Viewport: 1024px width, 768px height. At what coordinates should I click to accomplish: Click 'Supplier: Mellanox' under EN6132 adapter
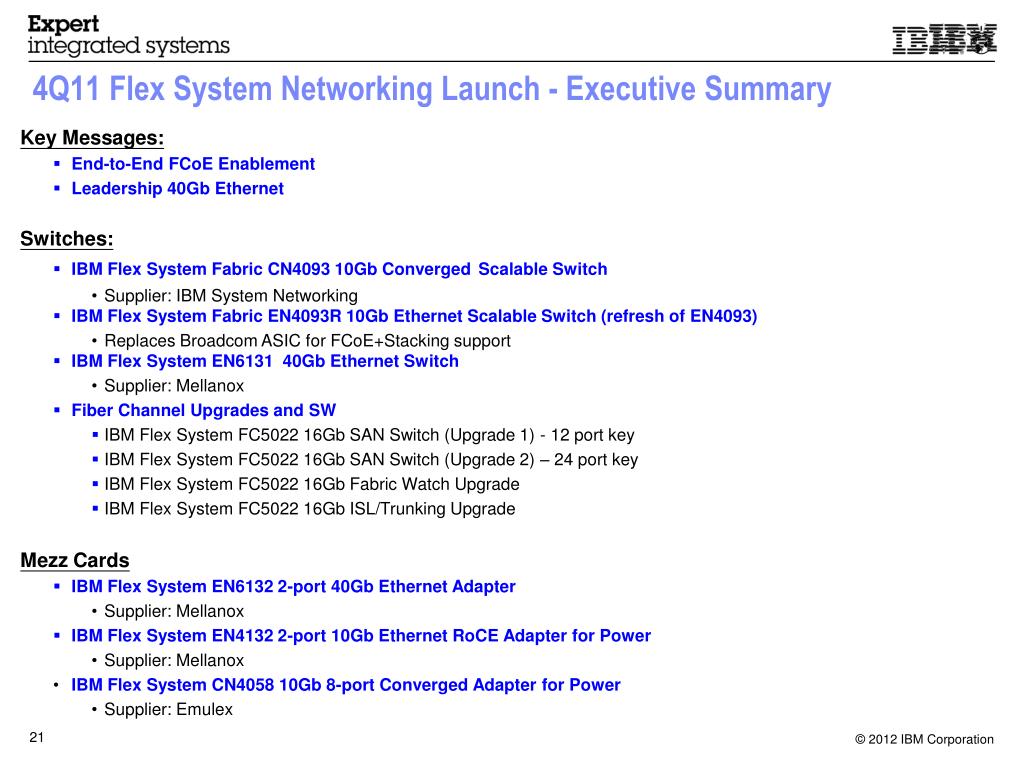pos(174,611)
